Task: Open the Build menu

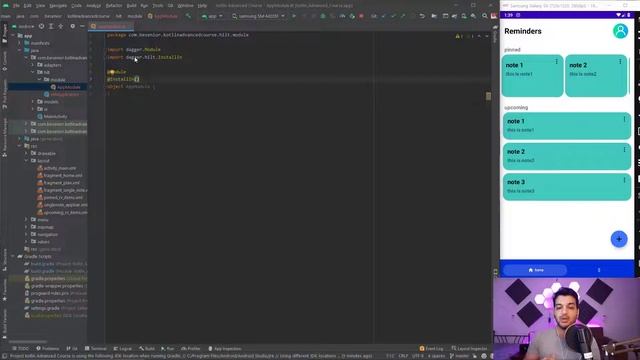Action: (131, 6)
